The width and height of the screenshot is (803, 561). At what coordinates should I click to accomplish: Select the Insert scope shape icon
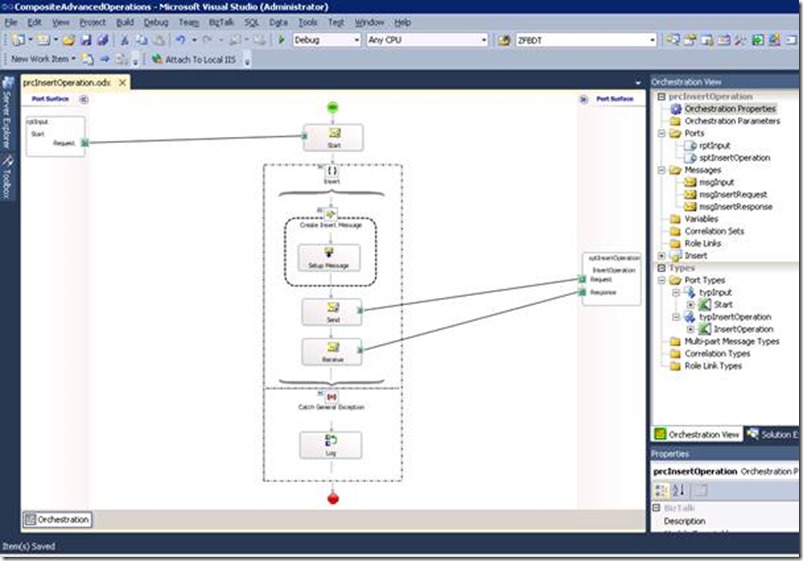click(x=332, y=171)
